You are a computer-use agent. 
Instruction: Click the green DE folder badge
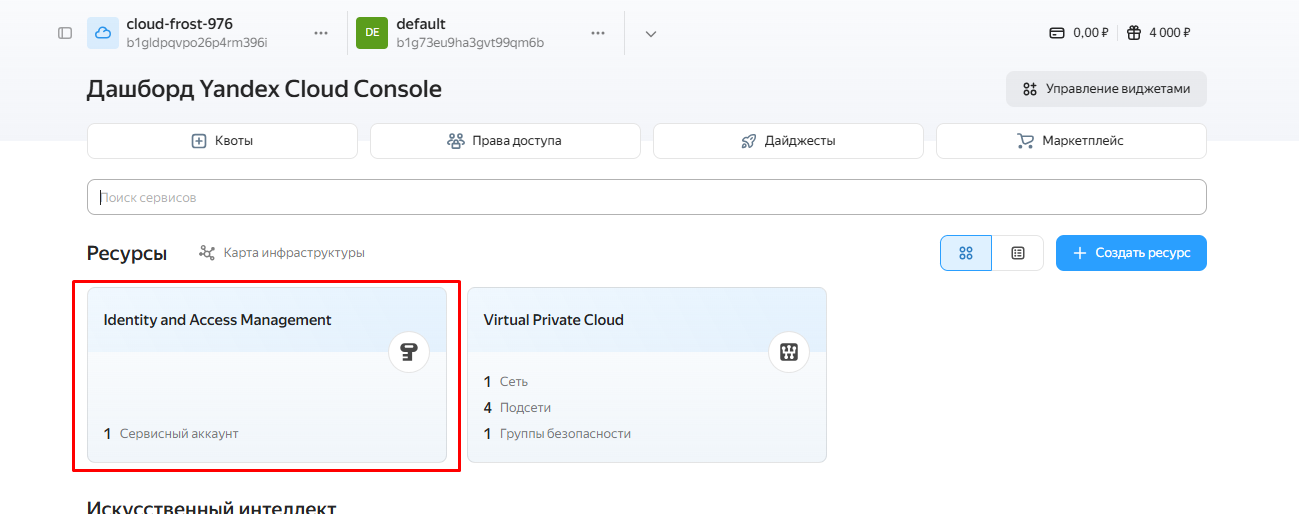coord(372,33)
